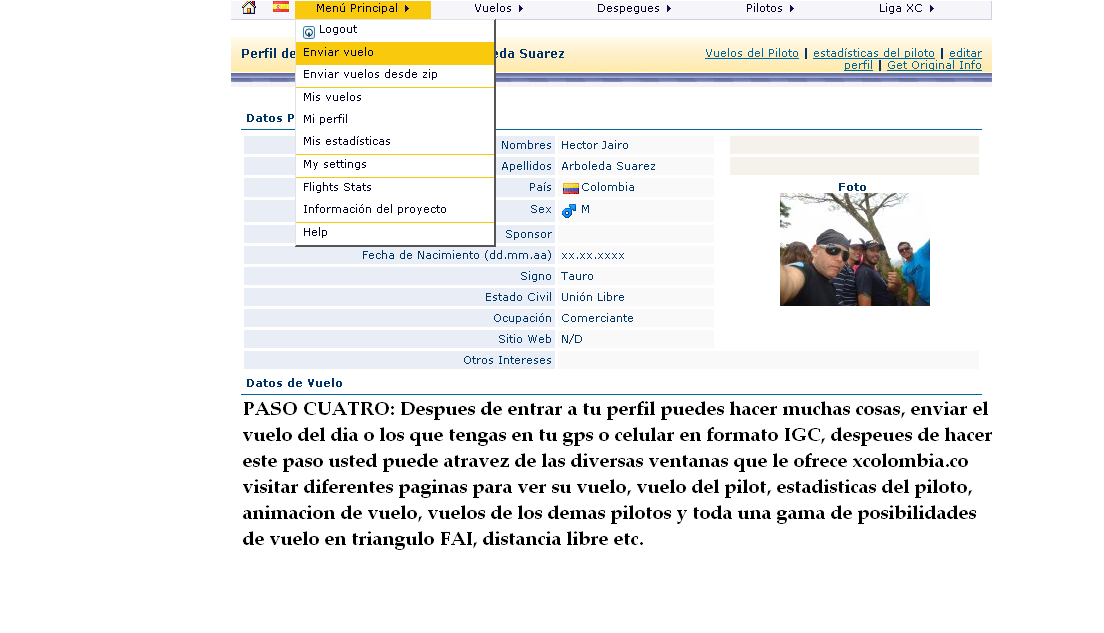Click the home icon in the navigation bar
Screen dimensions: 1104x633
click(x=249, y=8)
